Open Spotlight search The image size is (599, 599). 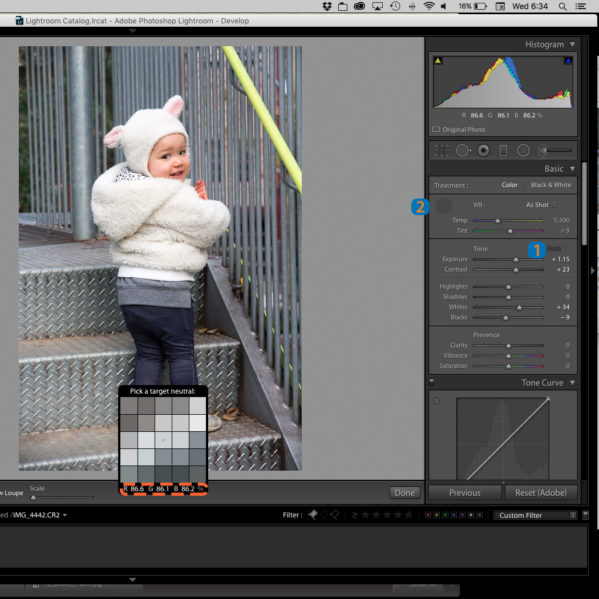coord(562,6)
